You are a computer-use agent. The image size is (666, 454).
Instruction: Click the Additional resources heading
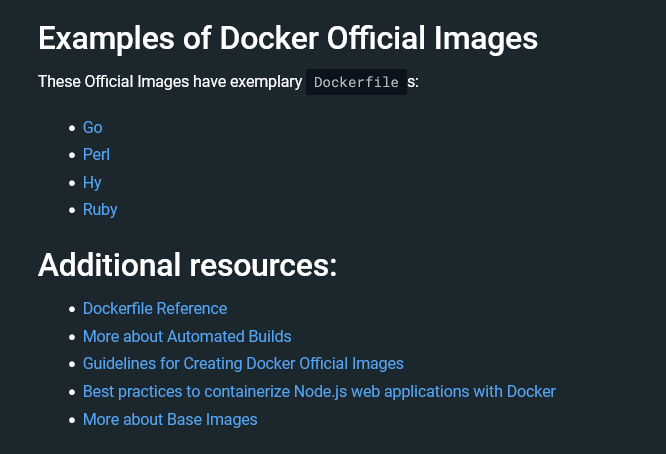[187, 265]
